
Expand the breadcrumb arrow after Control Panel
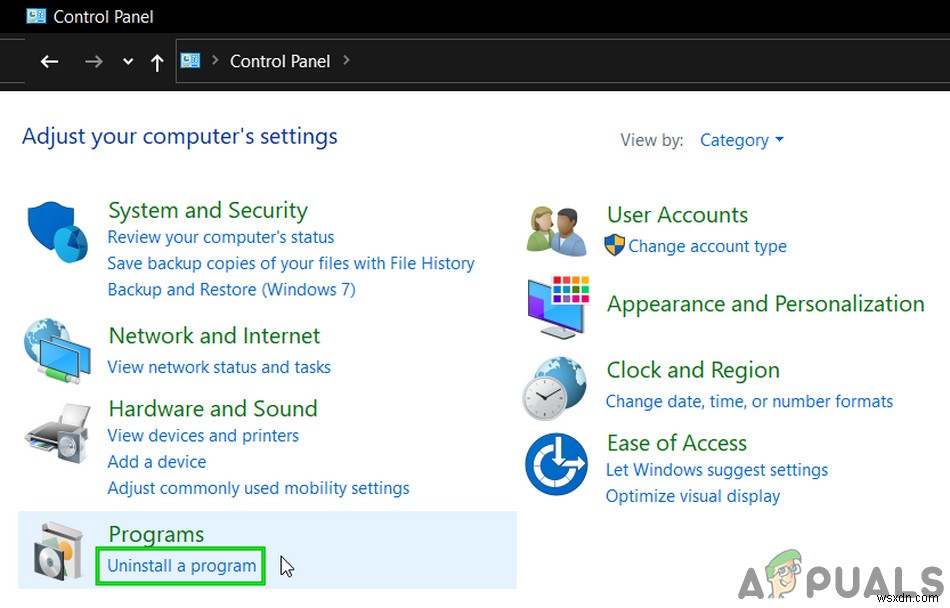pyautogui.click(x=346, y=61)
